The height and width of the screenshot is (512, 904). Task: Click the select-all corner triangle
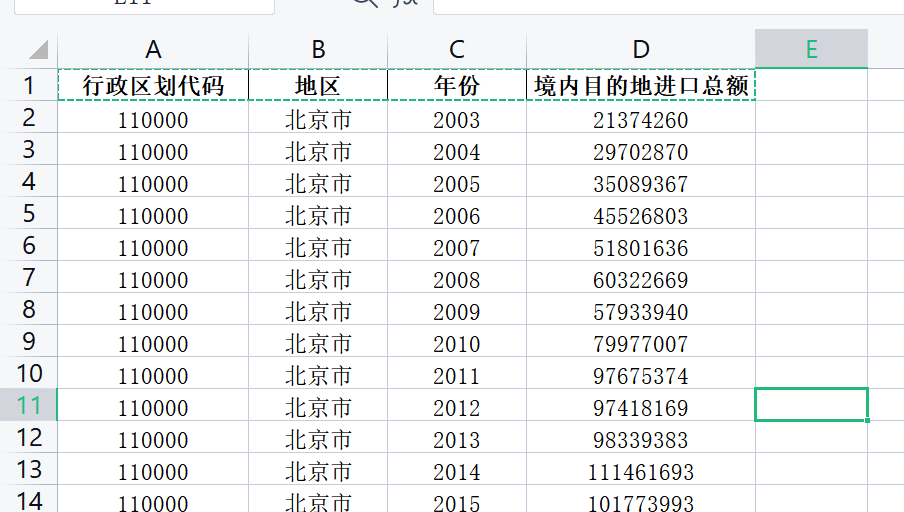(x=38, y=50)
